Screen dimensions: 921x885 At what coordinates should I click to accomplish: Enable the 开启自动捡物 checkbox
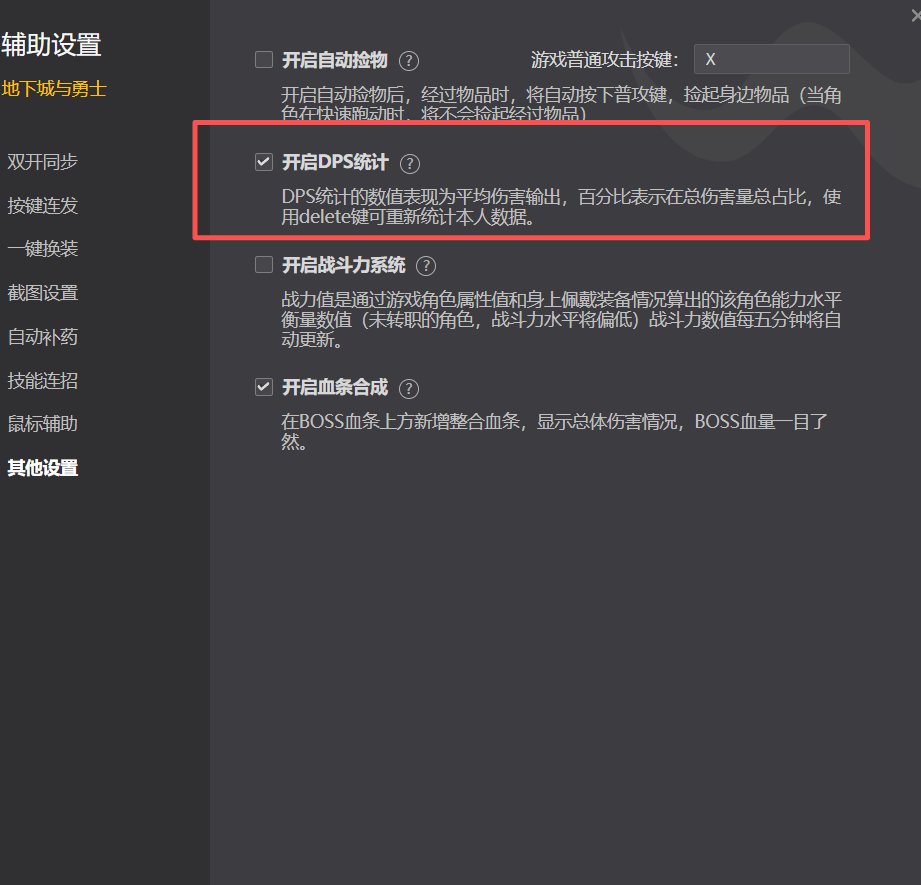click(x=263, y=59)
